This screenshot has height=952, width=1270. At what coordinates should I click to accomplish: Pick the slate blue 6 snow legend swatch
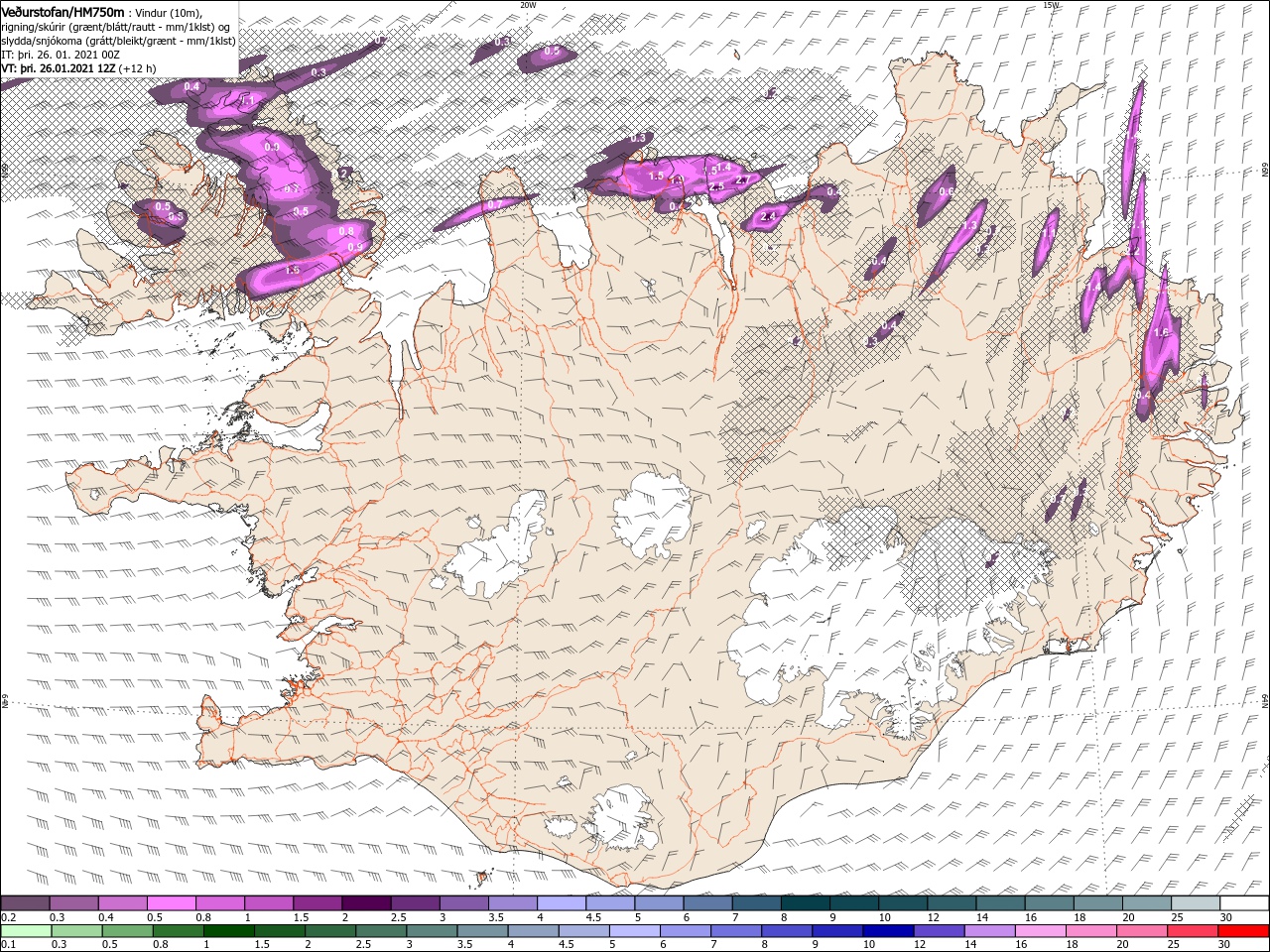pos(707,903)
